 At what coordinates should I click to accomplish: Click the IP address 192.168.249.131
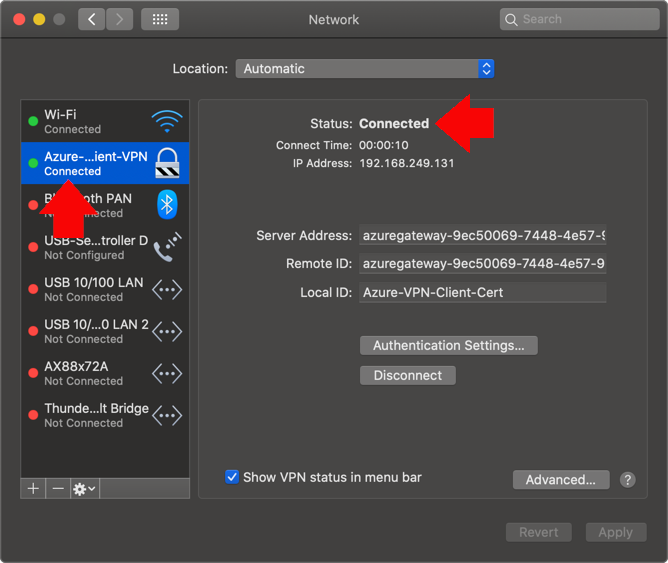pyautogui.click(x=407, y=163)
